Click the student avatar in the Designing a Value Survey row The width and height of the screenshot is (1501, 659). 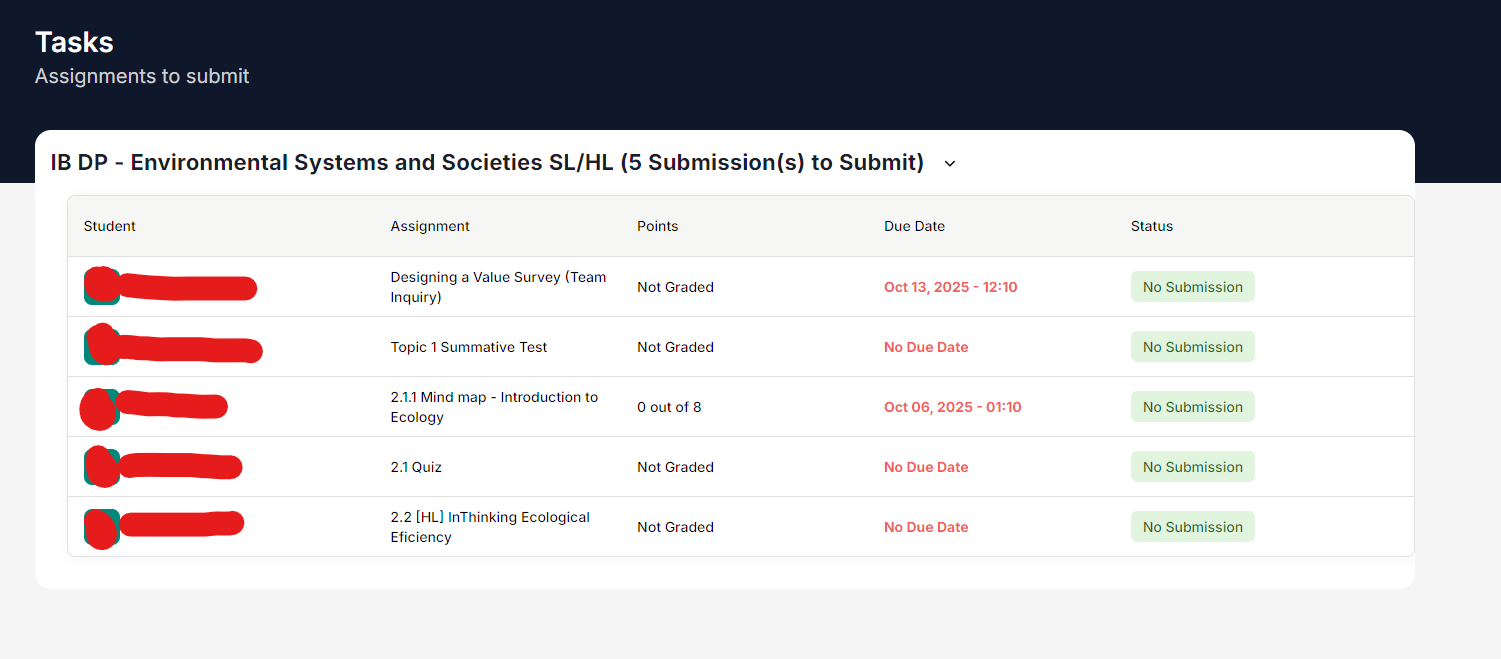point(102,286)
